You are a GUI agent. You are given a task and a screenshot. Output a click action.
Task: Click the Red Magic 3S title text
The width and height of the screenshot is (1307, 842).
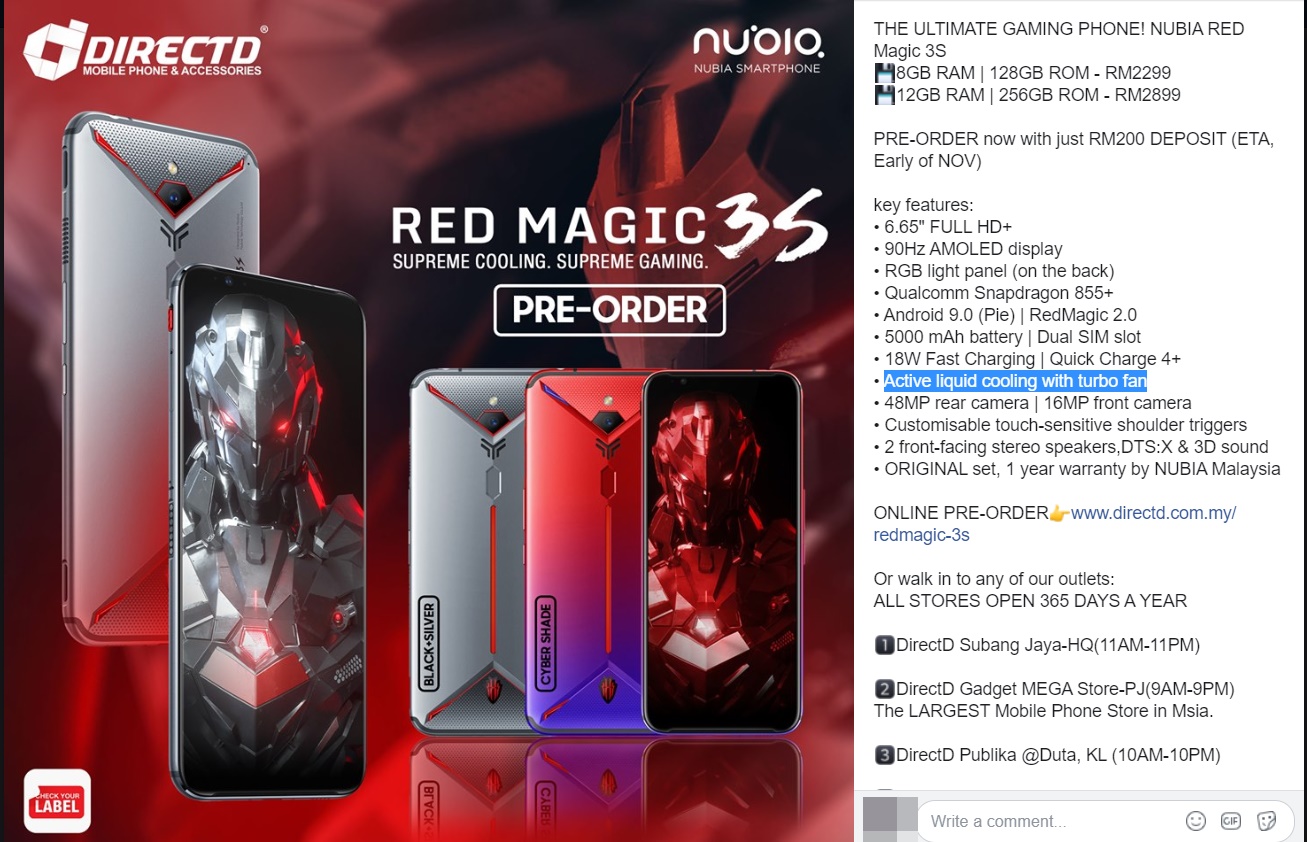[x=608, y=226]
